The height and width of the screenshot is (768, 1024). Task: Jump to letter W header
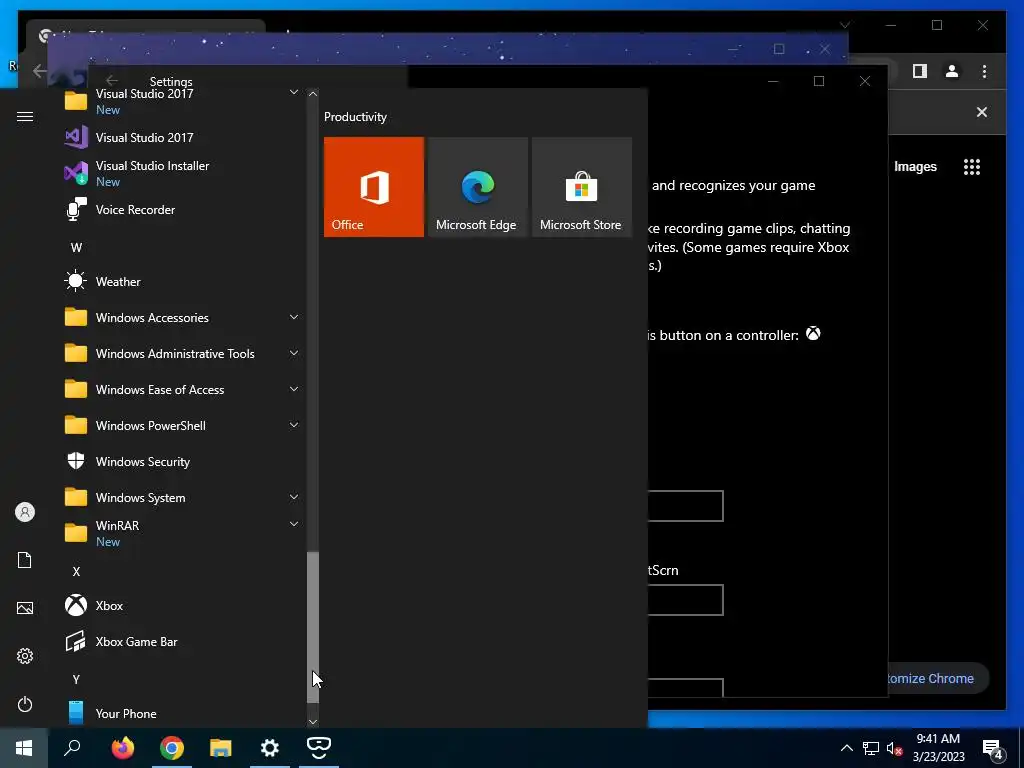[x=76, y=248]
